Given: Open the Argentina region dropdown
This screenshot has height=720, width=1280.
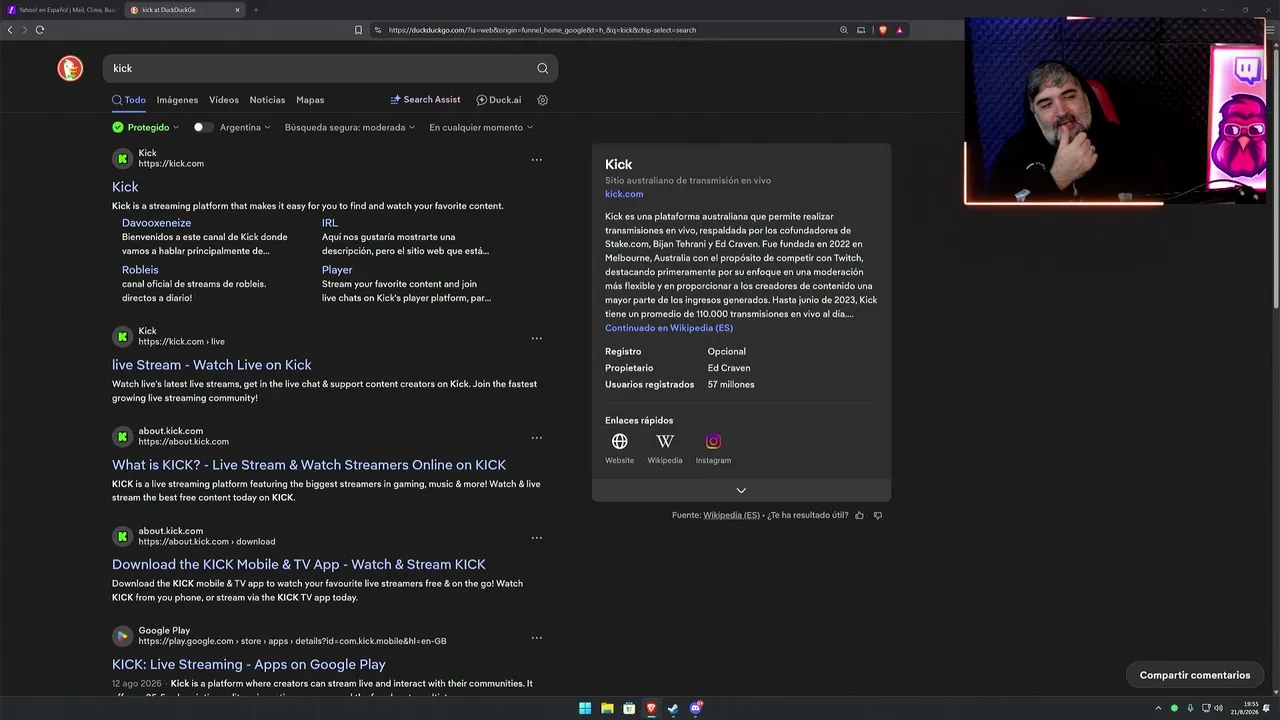Looking at the screenshot, I should [245, 128].
